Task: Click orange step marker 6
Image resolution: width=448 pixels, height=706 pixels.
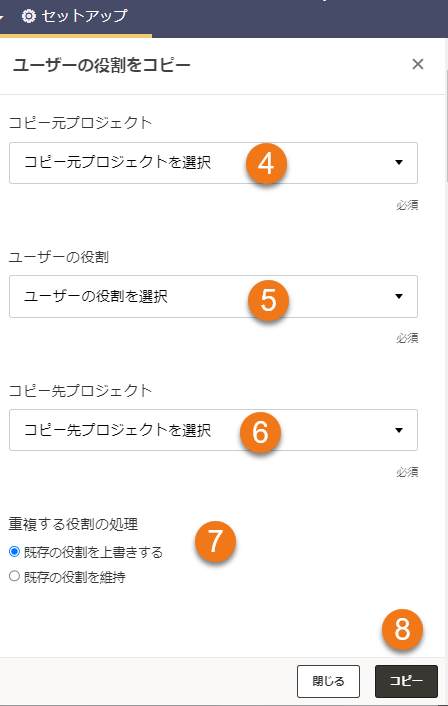Action: coord(260,432)
